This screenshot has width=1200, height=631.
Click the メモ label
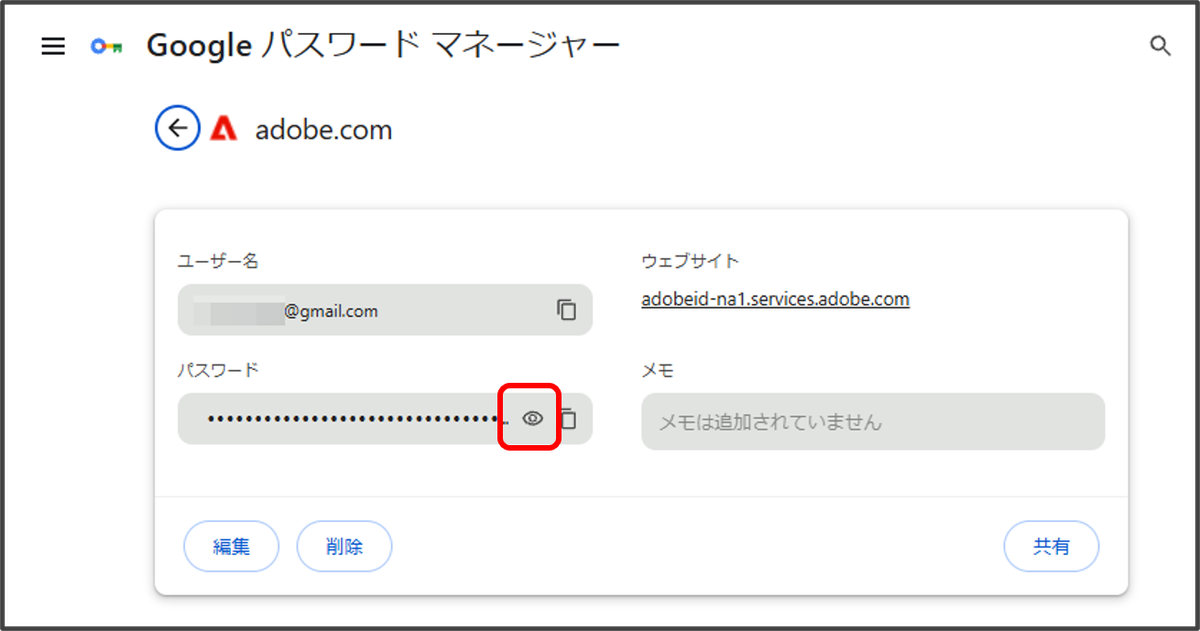(657, 371)
